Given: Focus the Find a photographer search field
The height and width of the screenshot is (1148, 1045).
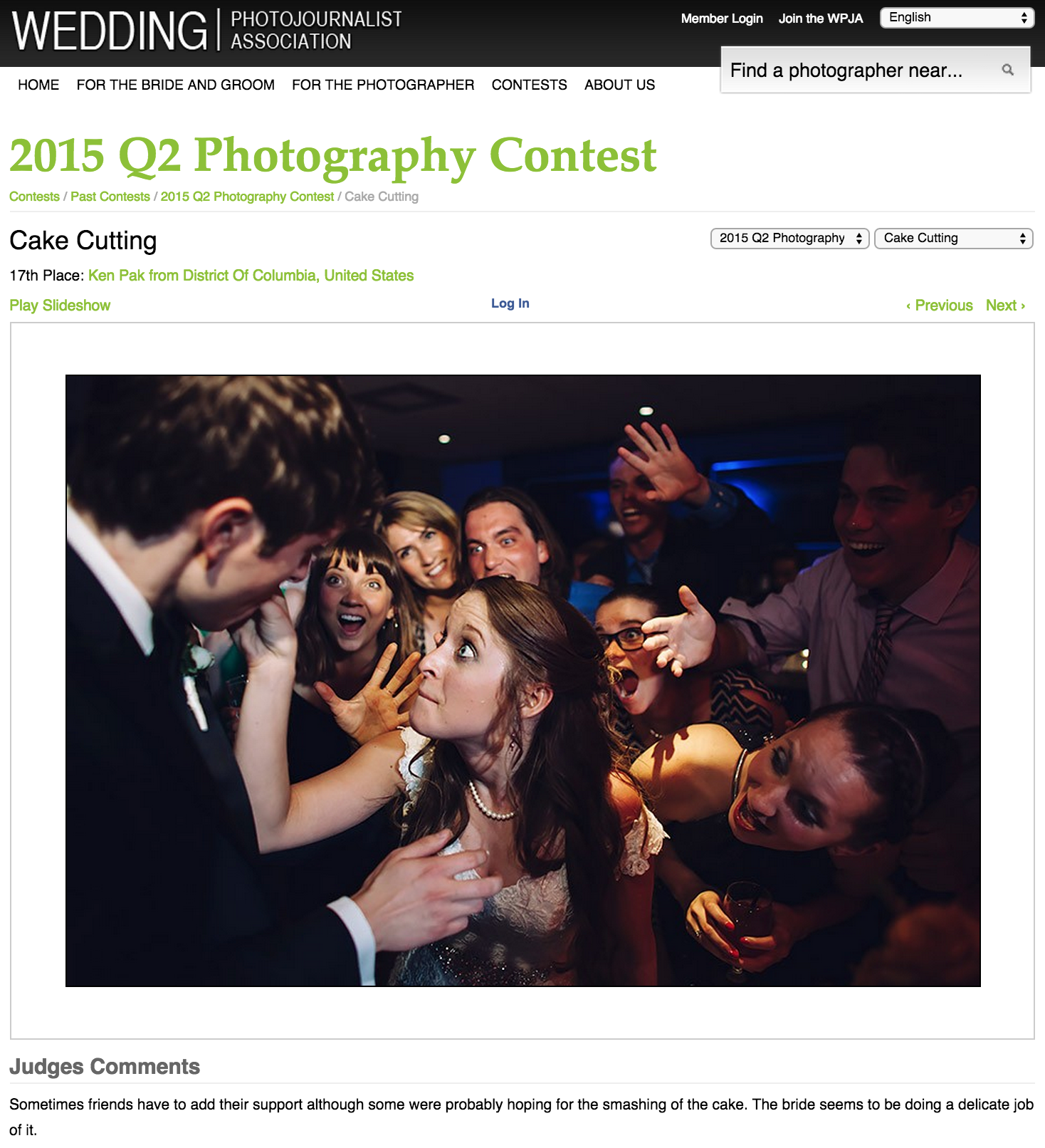Looking at the screenshot, I should (x=861, y=70).
